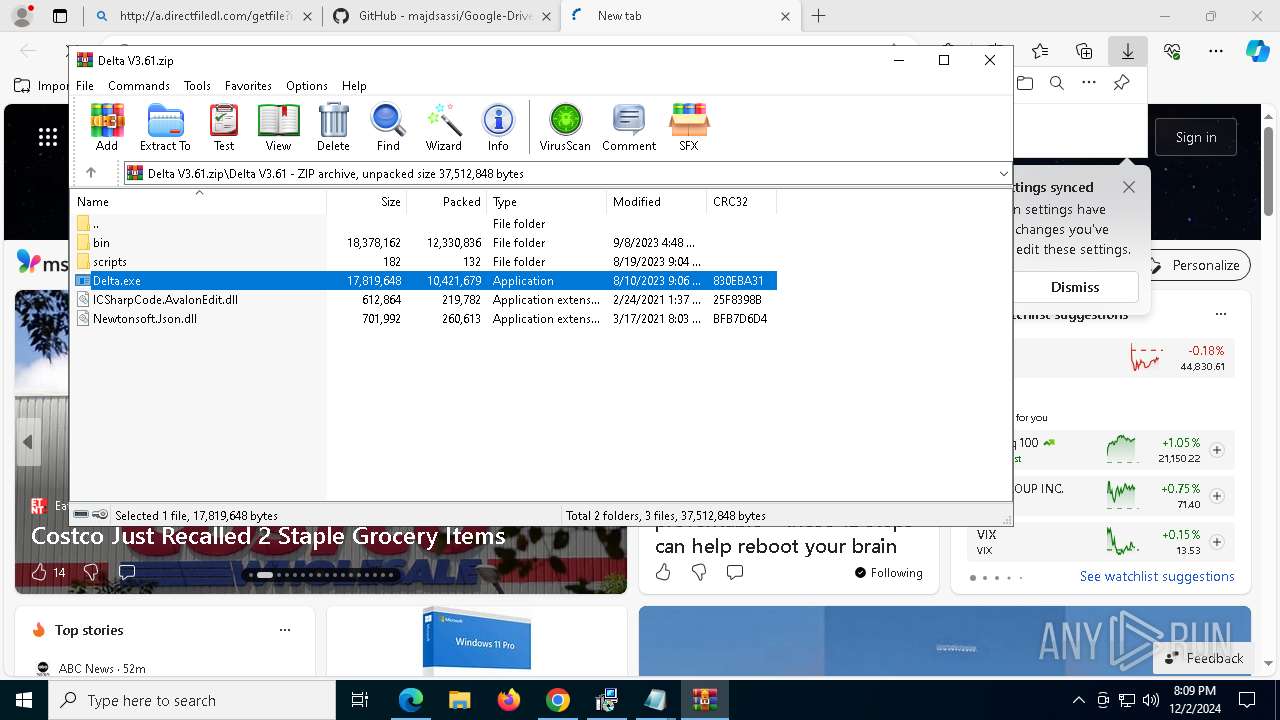Click the drive icon in WinRAR status bar
The height and width of the screenshot is (720, 1280).
click(x=82, y=515)
